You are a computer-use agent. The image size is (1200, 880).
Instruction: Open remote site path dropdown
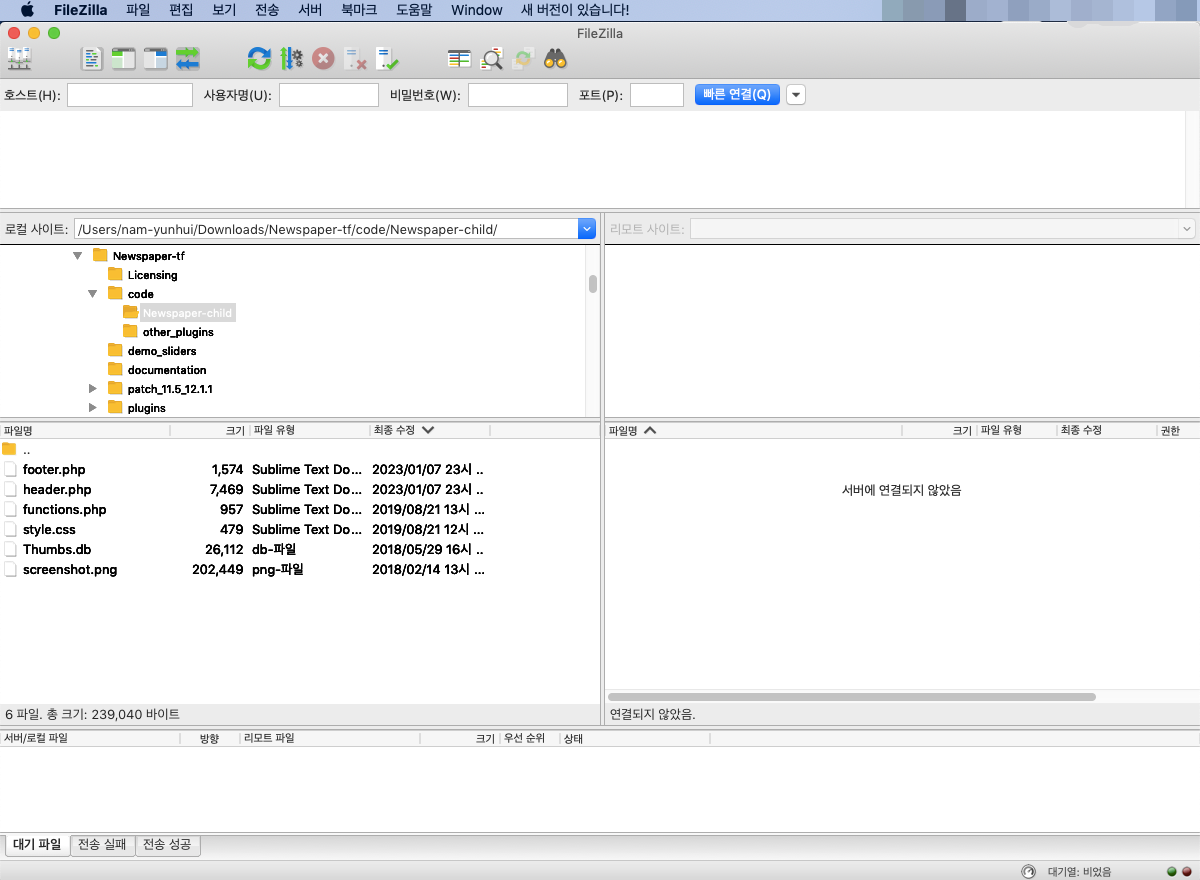click(1187, 229)
